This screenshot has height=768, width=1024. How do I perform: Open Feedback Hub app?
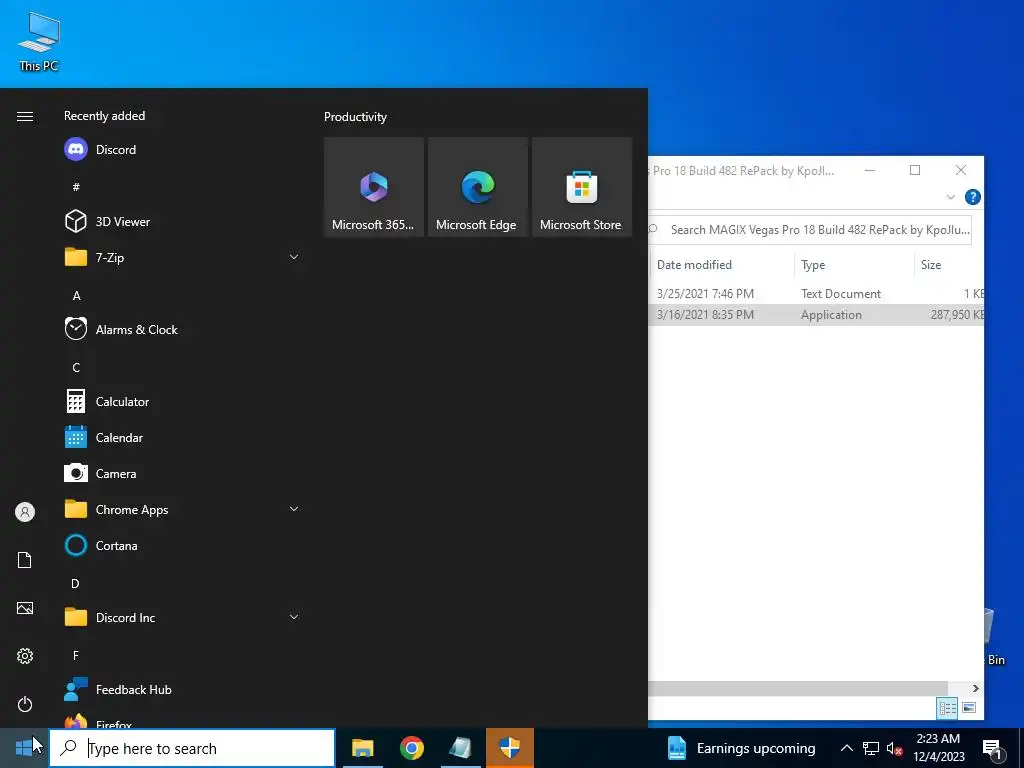click(182, 689)
